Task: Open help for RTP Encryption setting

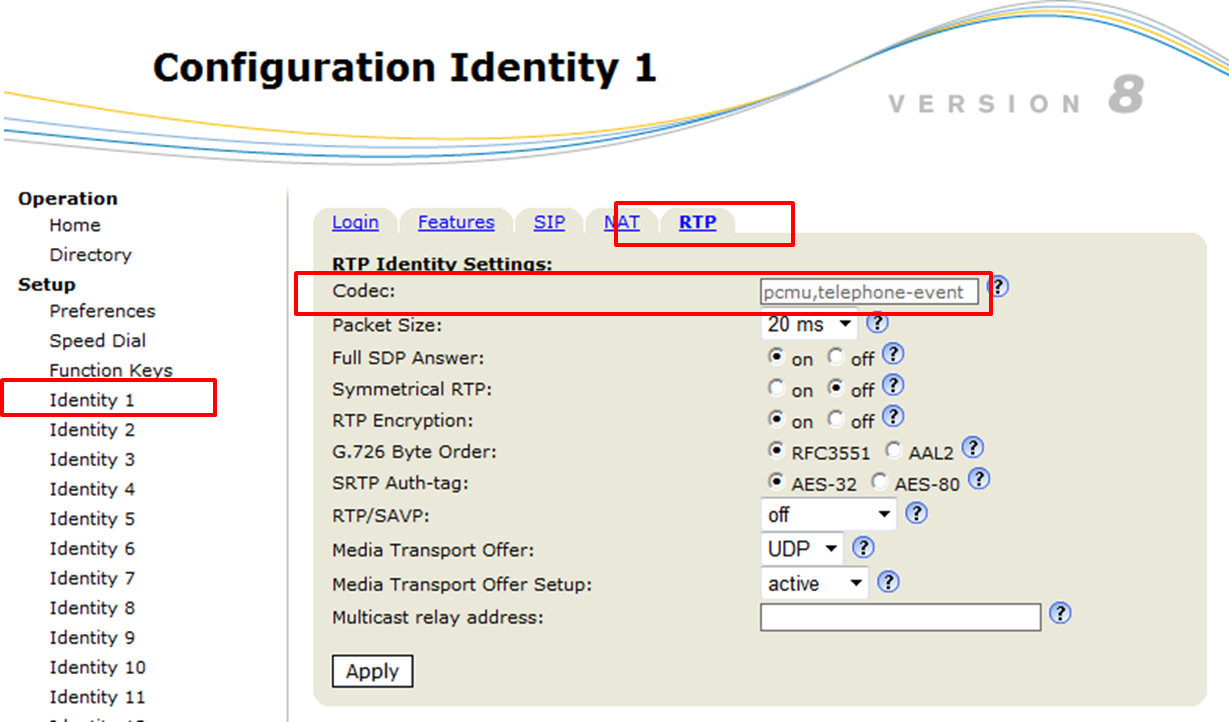Action: pos(893,416)
